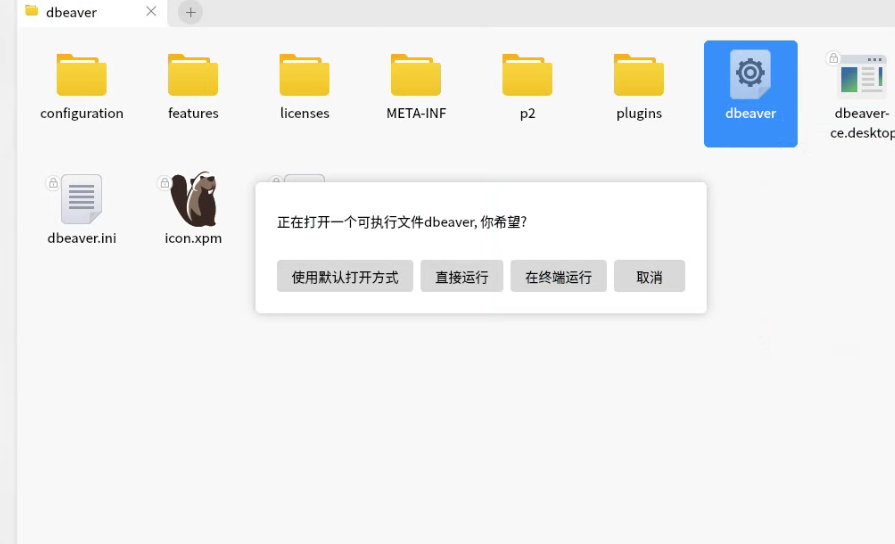Click the folder icon in dbeaver tab

pos(31,11)
